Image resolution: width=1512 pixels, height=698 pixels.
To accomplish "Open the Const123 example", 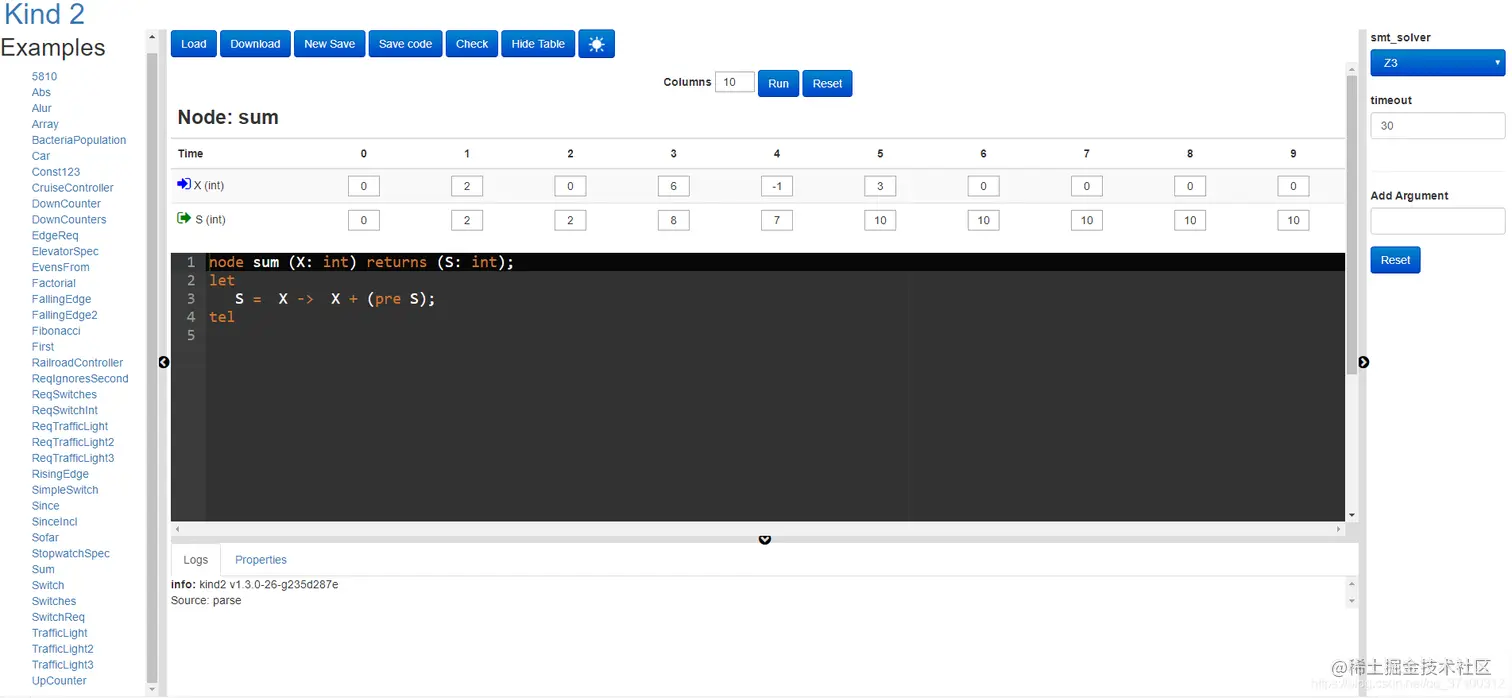I will [x=56, y=172].
